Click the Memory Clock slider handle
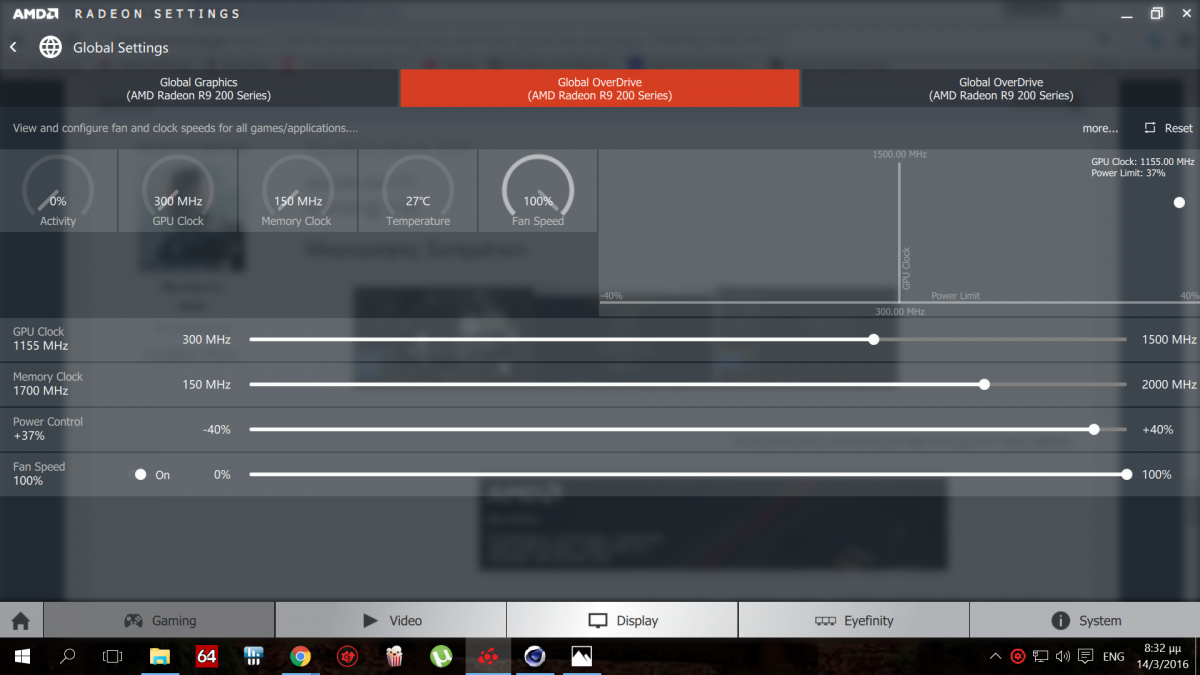 coord(985,384)
